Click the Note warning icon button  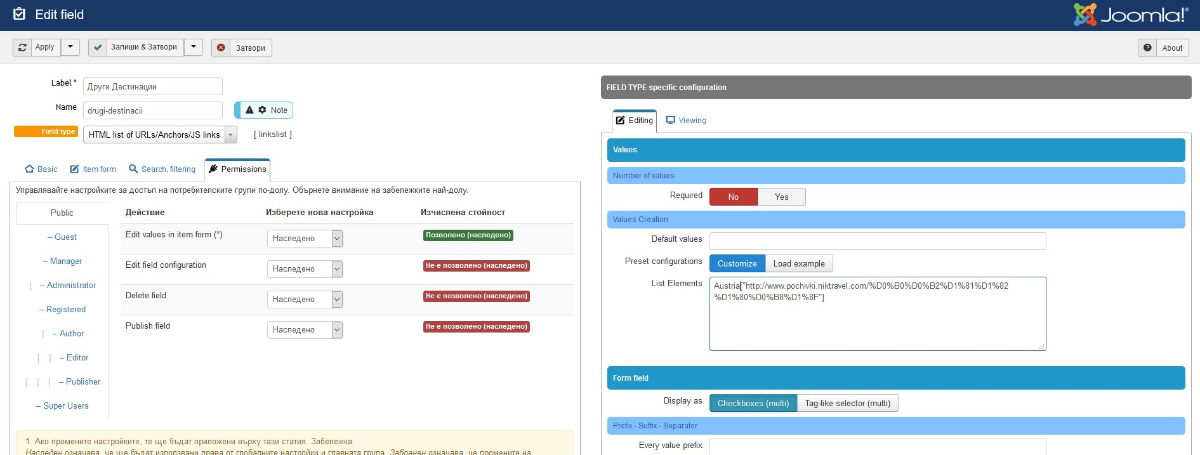click(263, 110)
